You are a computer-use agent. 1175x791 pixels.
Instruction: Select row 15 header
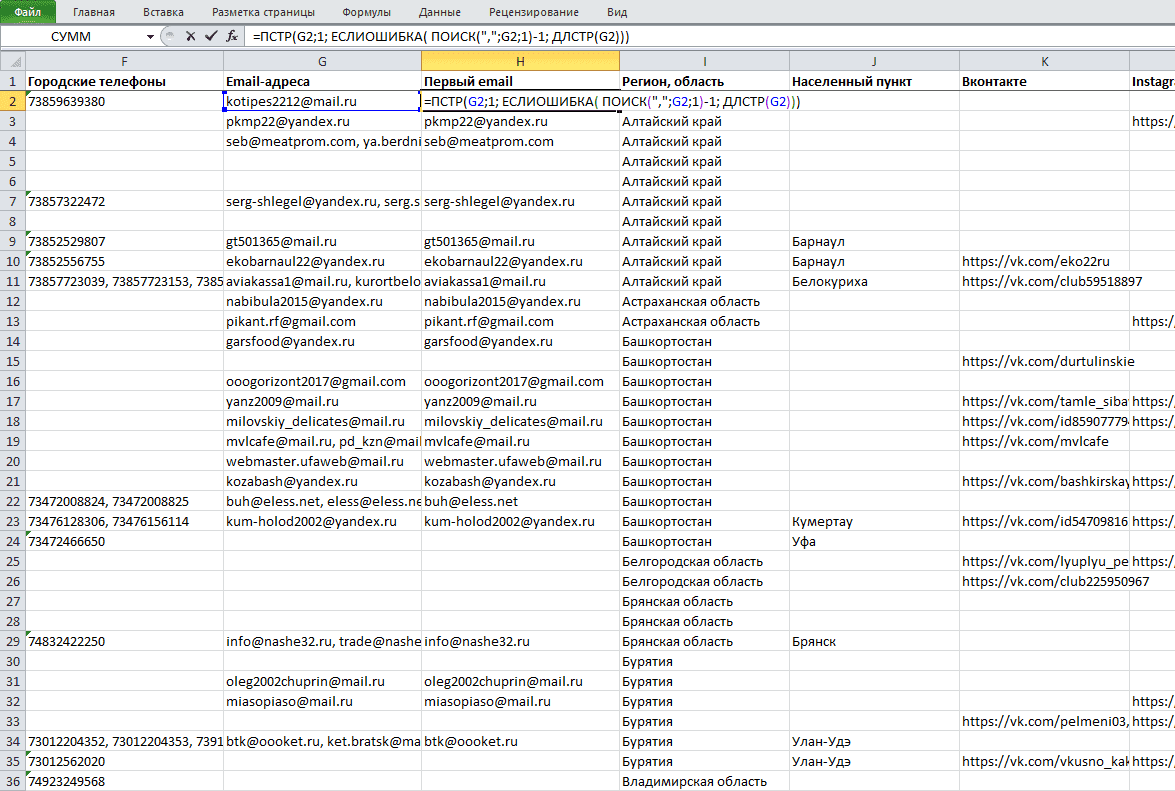13,361
